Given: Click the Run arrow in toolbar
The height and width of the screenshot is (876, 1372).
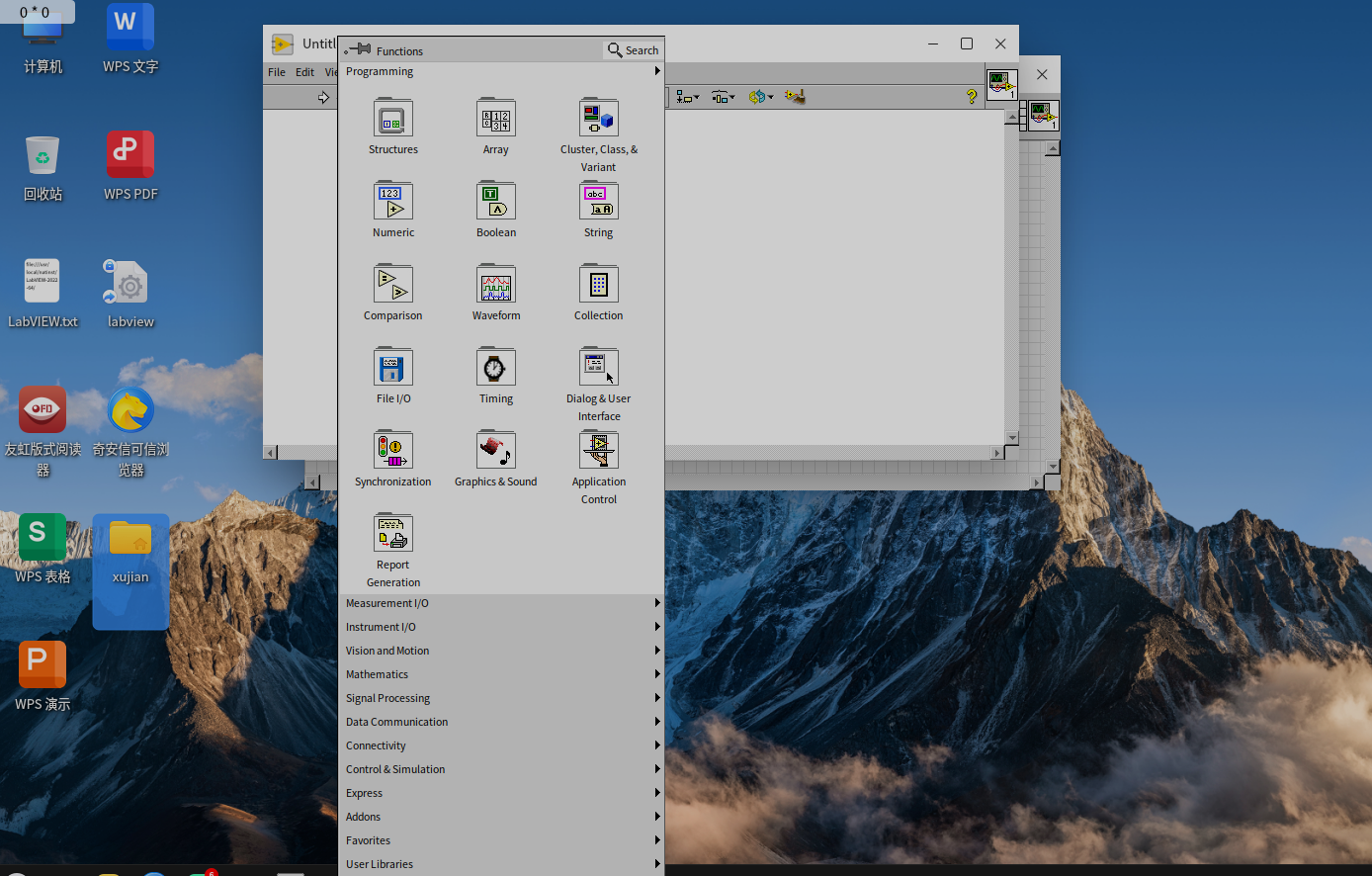Looking at the screenshot, I should (x=323, y=97).
